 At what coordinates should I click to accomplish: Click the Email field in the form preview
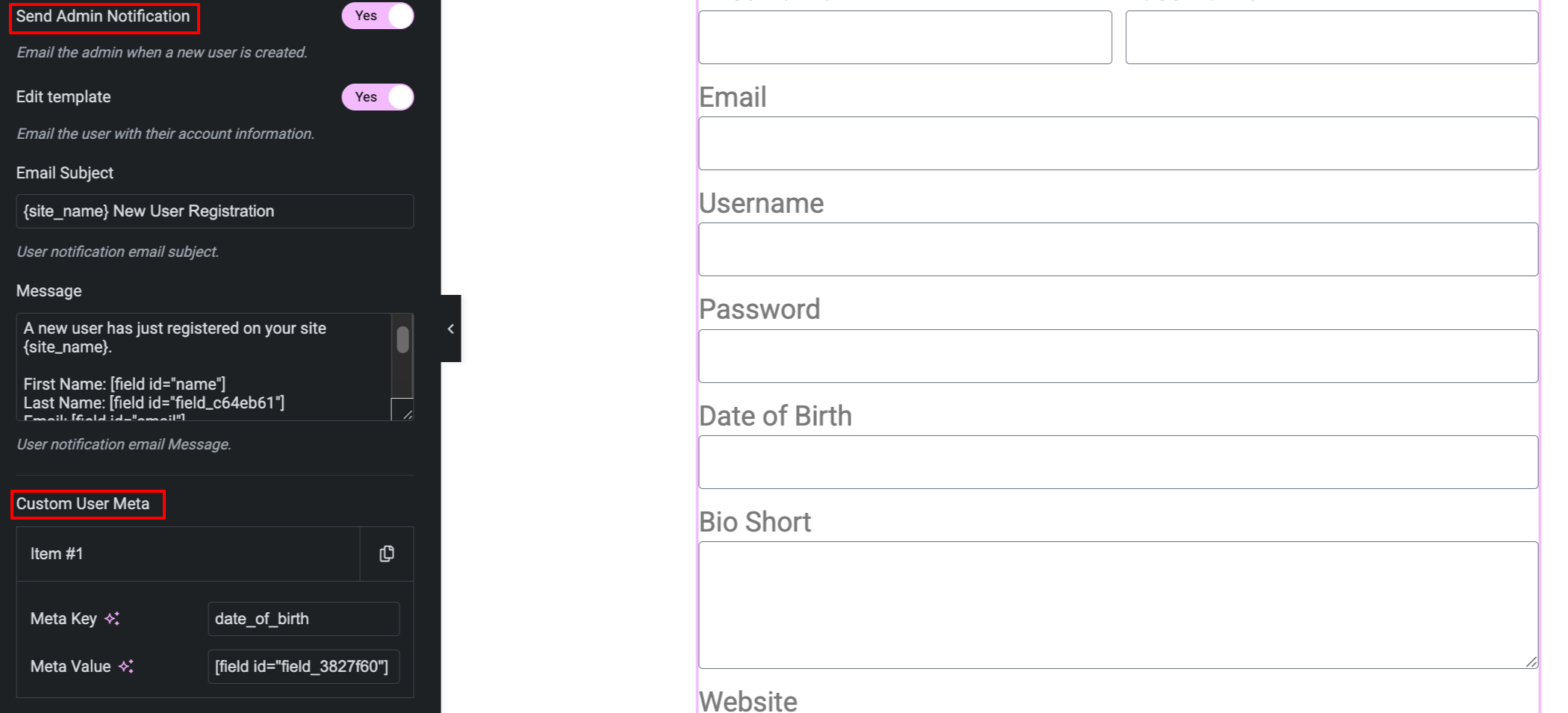(1118, 143)
